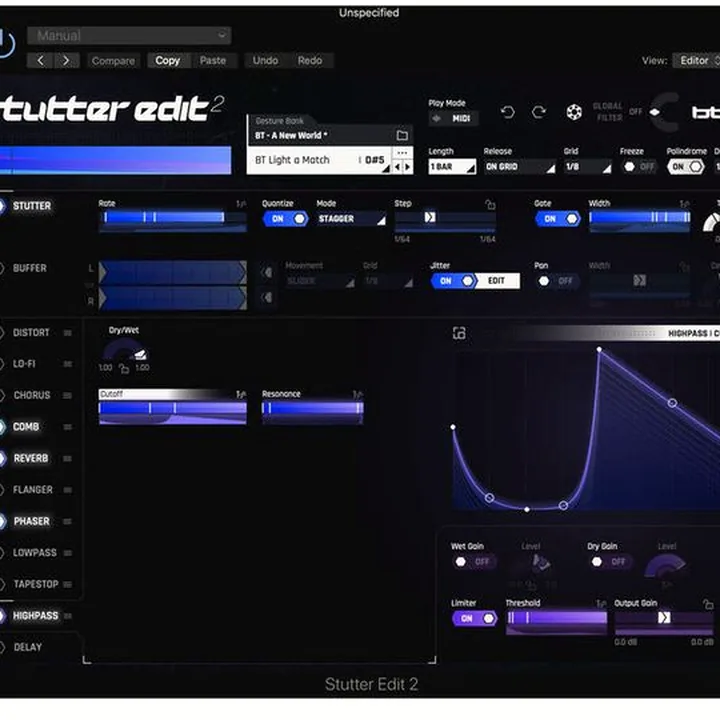720x720 pixels.
Task: Click the undo gesture arrow icon
Action: (507, 112)
